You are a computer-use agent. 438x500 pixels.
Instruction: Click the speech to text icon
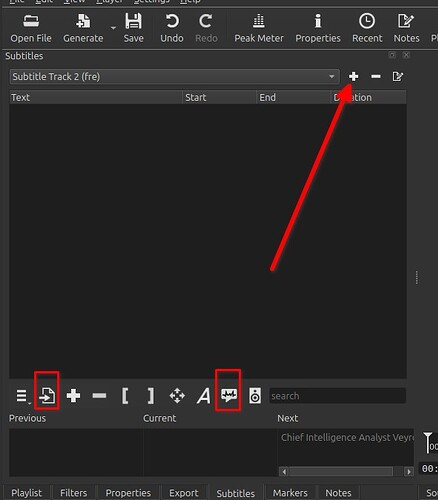[229, 395]
